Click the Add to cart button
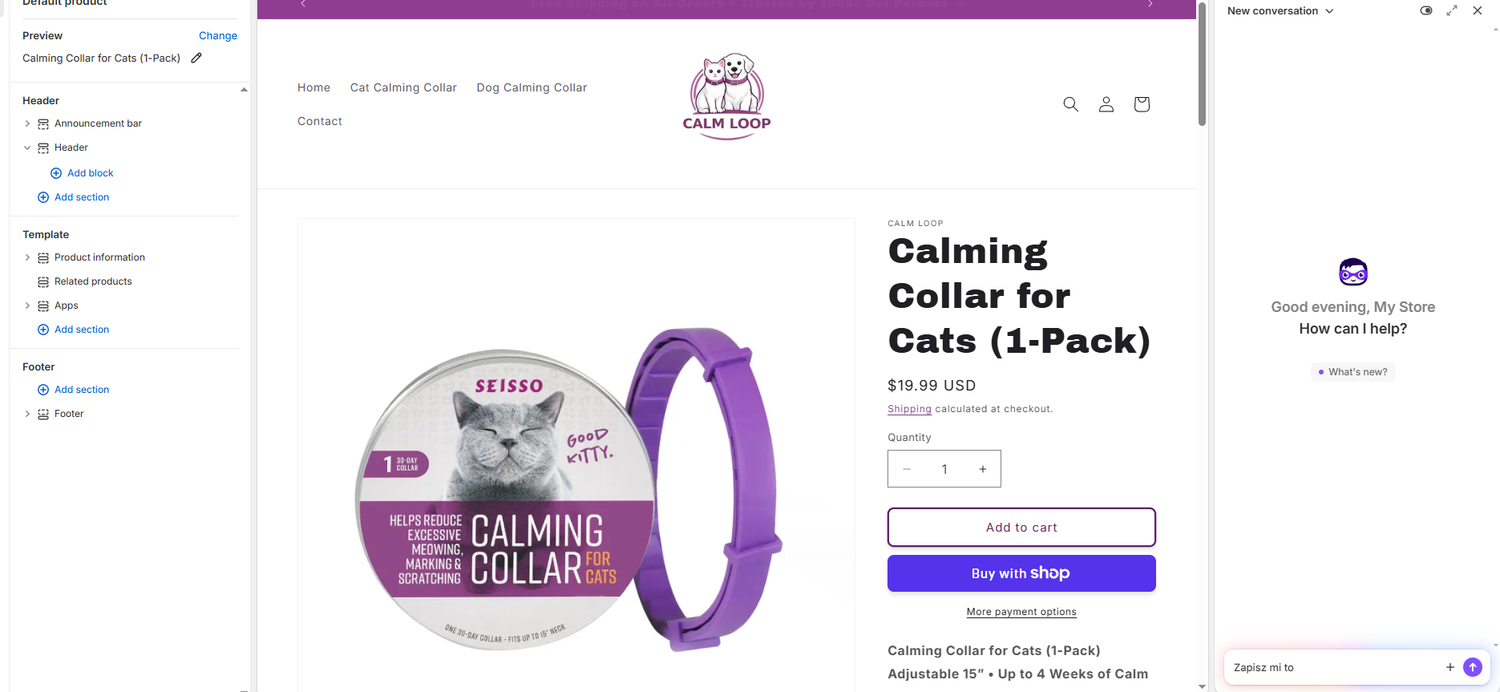 [x=1021, y=527]
